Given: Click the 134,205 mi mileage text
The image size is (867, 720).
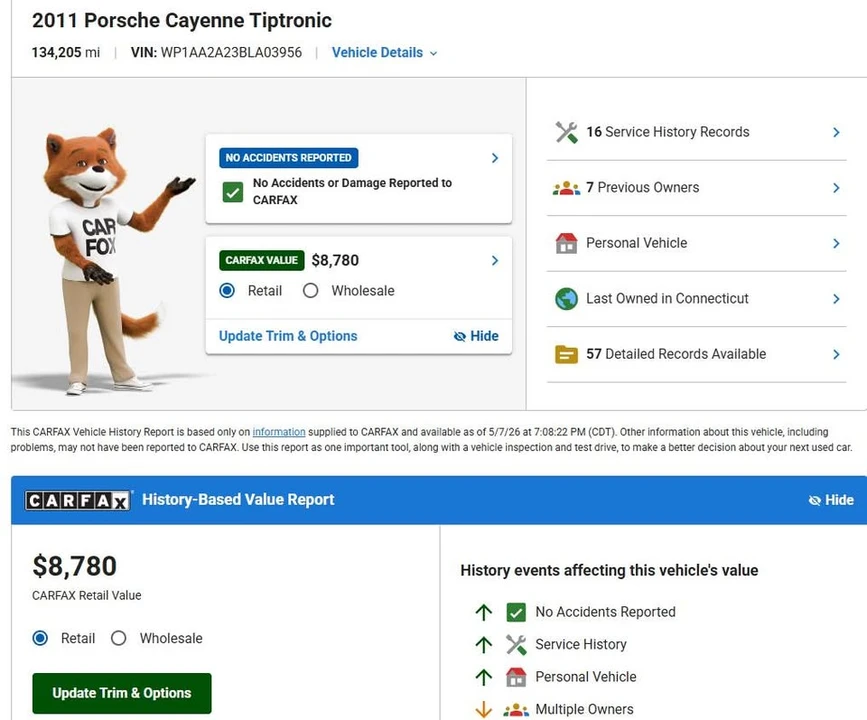Looking at the screenshot, I should click(66, 53).
